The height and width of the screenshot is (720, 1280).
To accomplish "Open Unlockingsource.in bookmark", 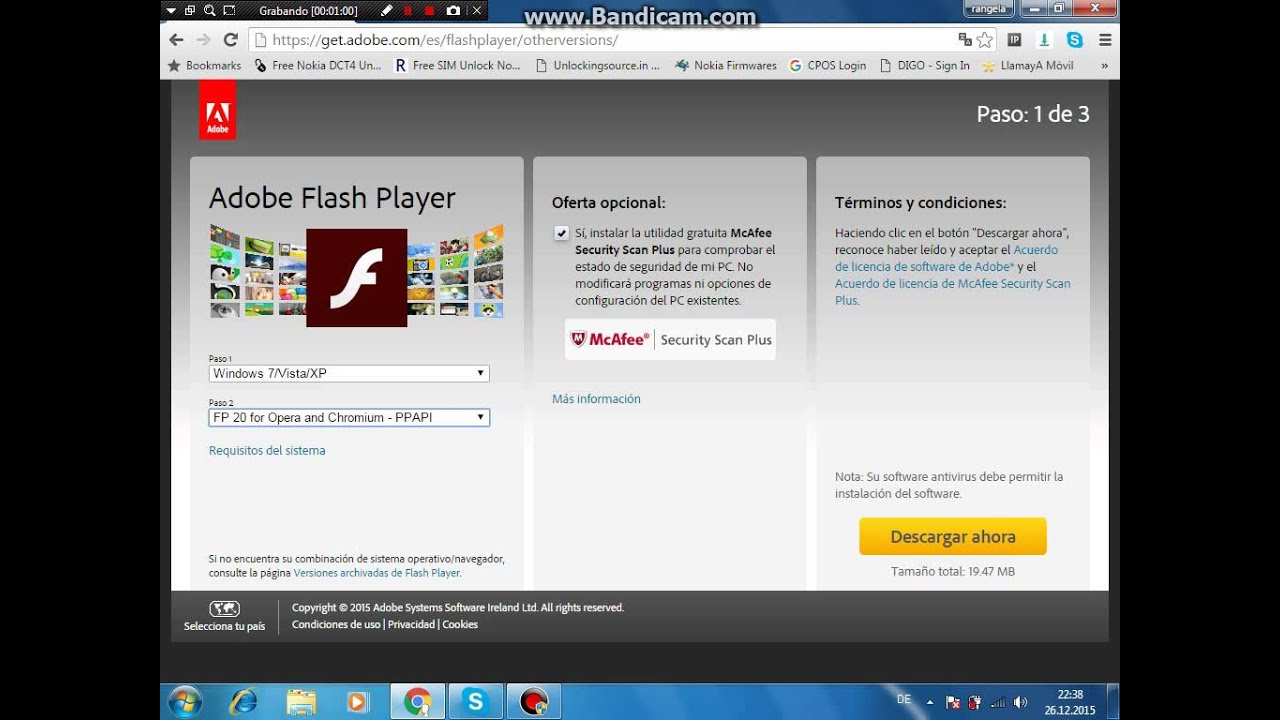I will coord(598,65).
